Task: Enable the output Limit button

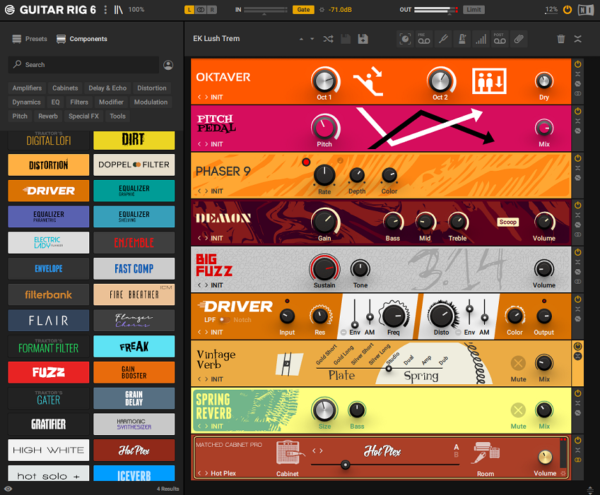Action: [x=474, y=10]
